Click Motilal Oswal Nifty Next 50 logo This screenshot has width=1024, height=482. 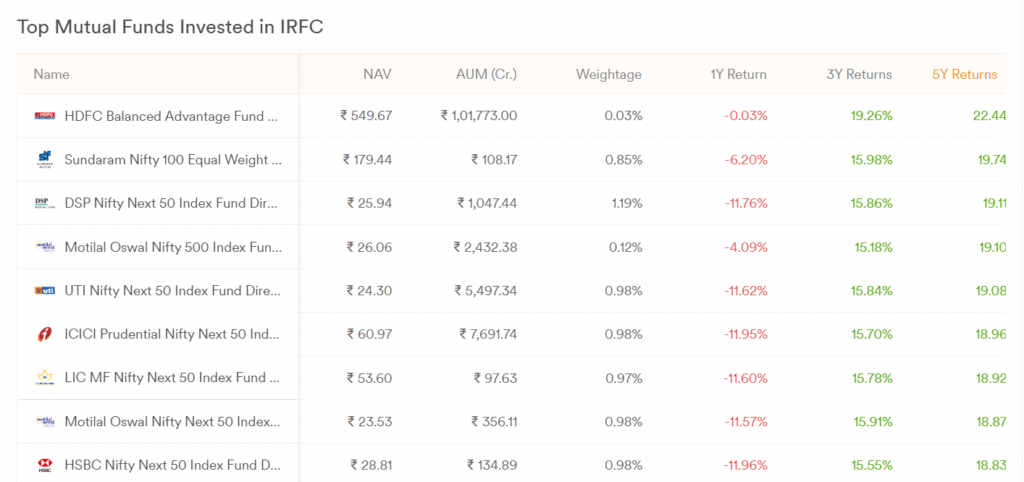[44, 422]
